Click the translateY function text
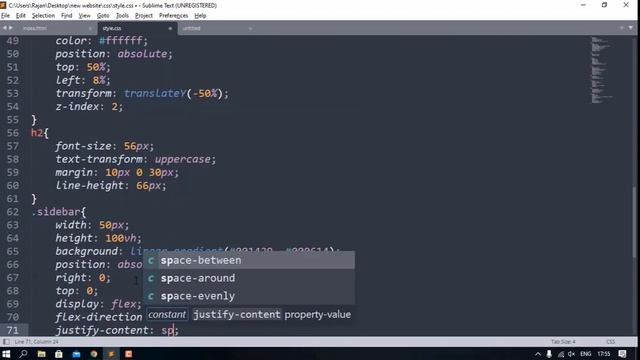 (x=155, y=93)
